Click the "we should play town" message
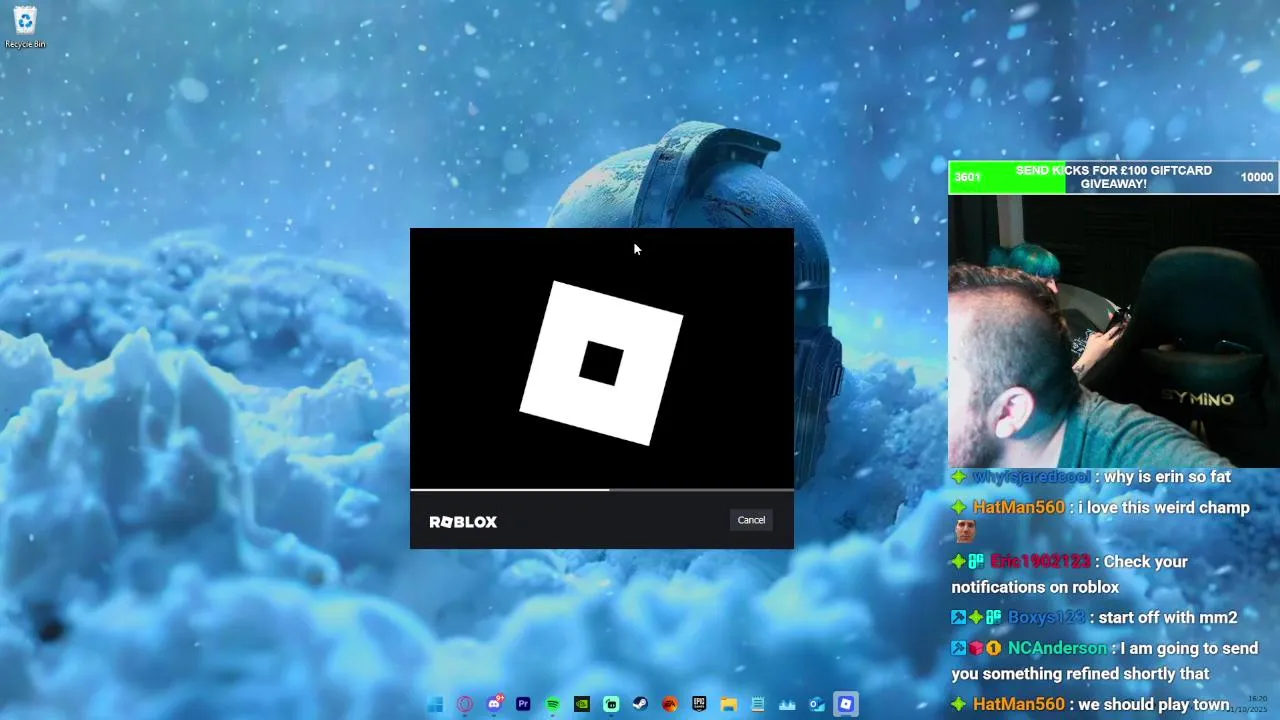 1153,704
